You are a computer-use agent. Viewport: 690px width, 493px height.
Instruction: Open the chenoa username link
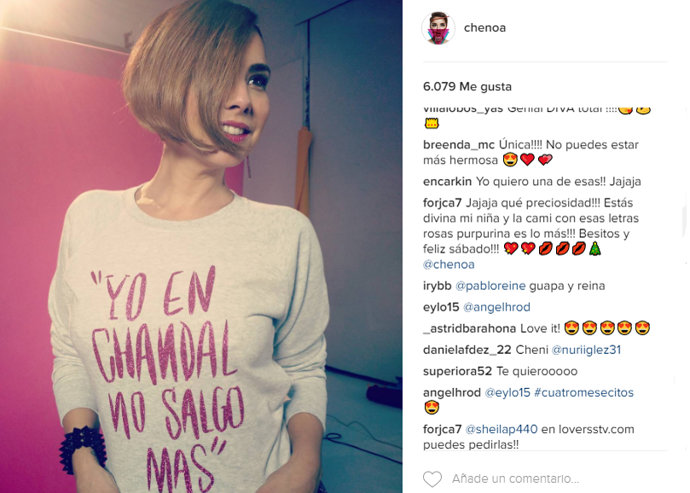pyautogui.click(x=484, y=28)
